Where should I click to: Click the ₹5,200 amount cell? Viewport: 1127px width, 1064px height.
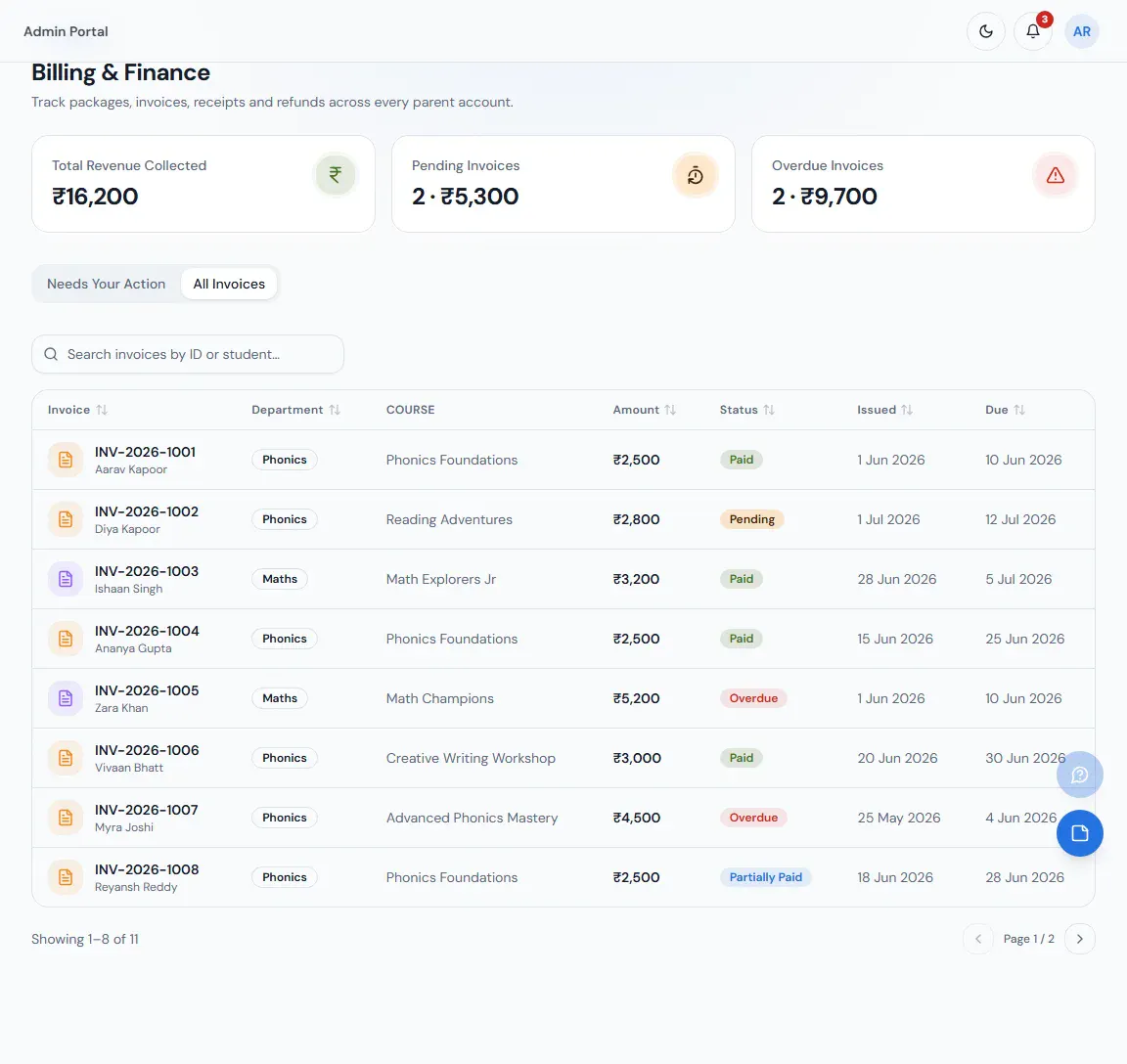pos(636,698)
